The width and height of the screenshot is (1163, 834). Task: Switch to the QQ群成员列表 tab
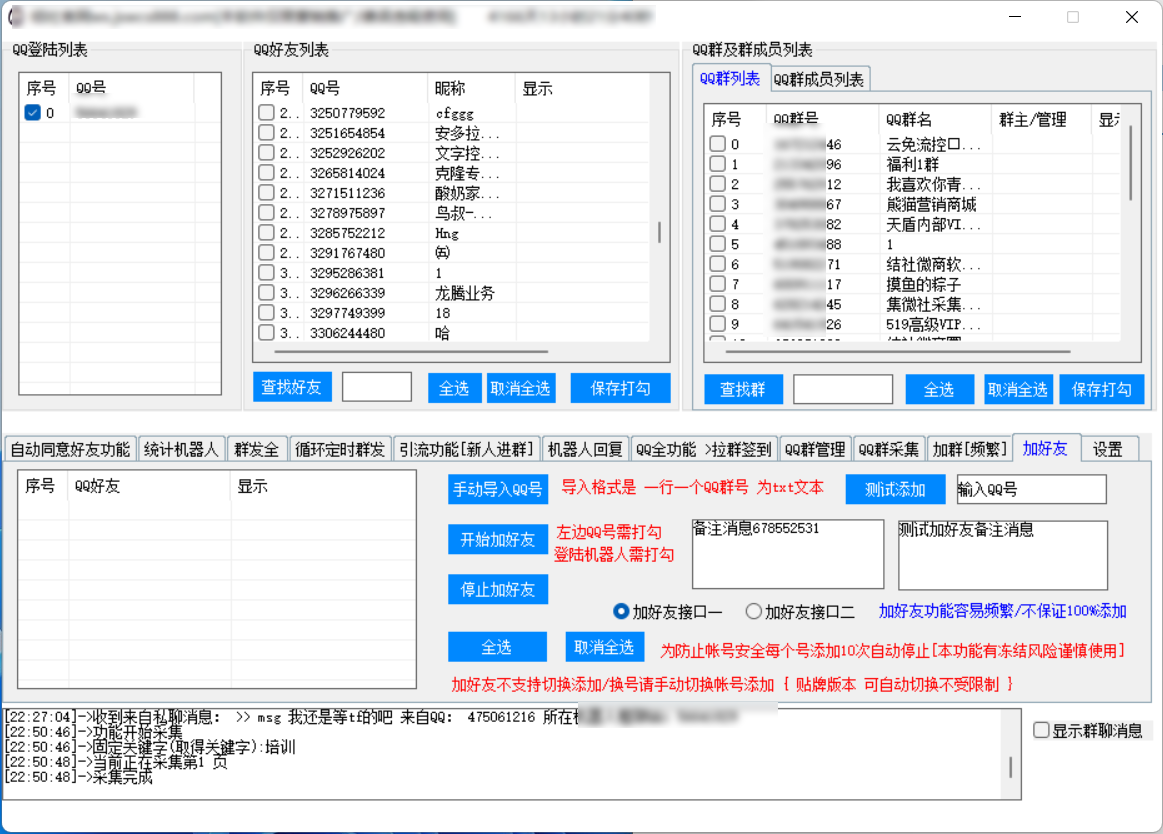(819, 79)
